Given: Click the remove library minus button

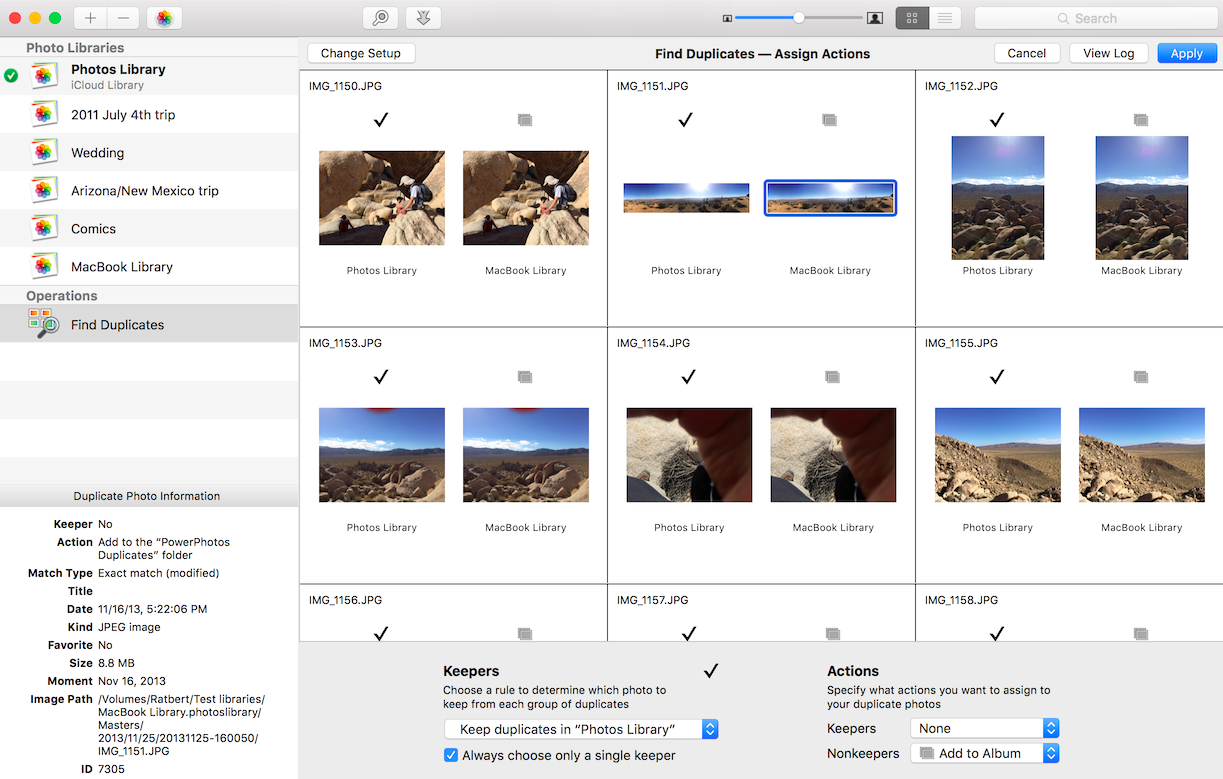Looking at the screenshot, I should [x=123, y=18].
